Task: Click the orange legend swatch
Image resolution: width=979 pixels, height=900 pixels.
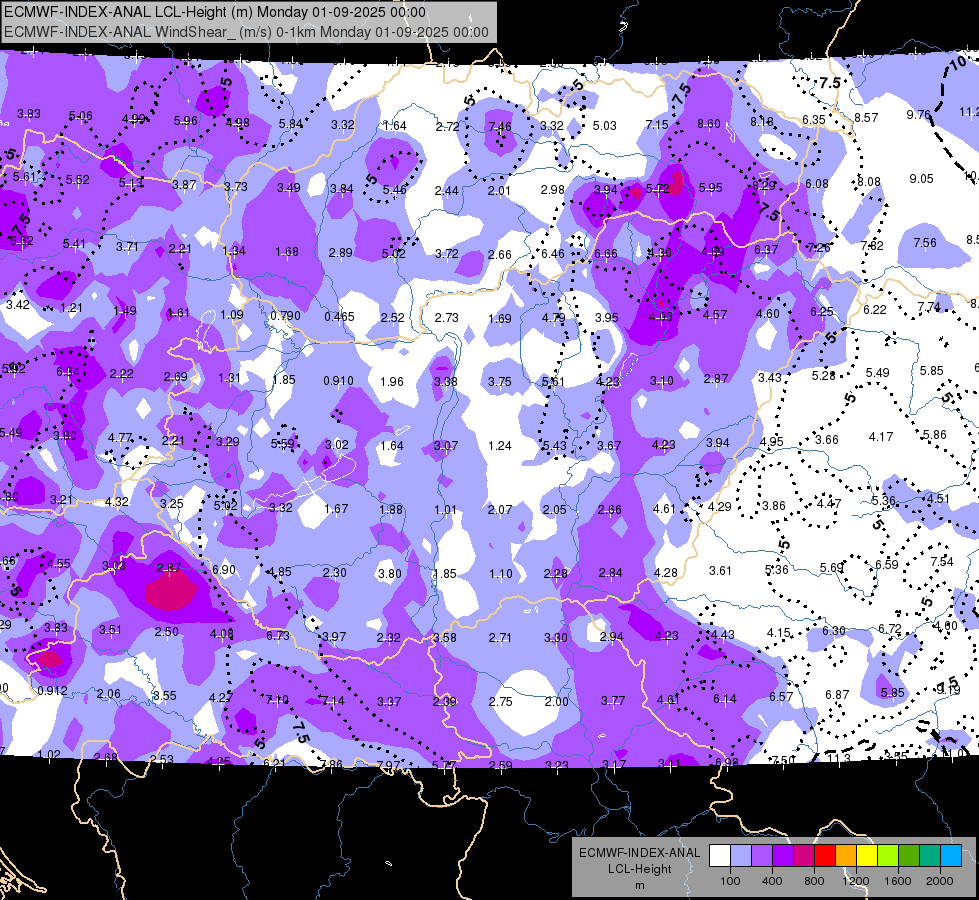Action: pyautogui.click(x=846, y=856)
